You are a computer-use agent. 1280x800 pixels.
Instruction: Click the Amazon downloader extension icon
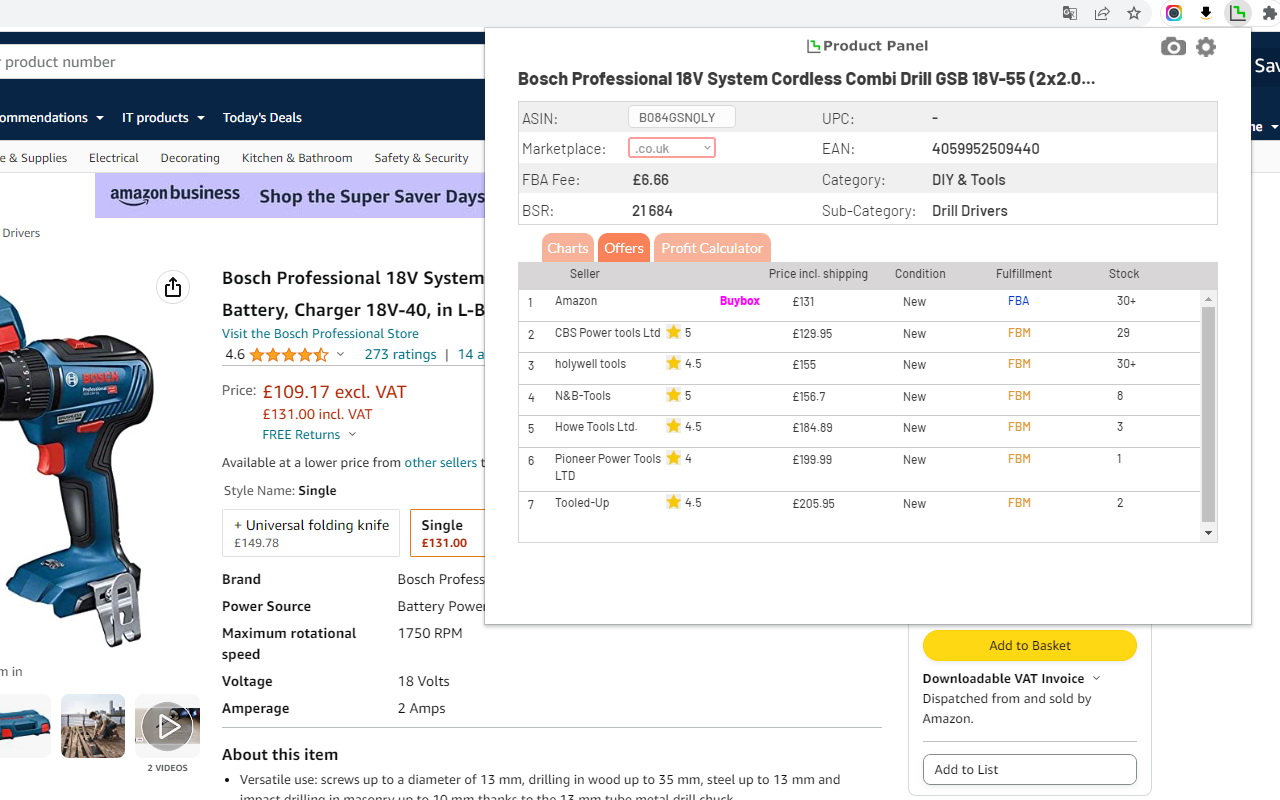[1206, 13]
